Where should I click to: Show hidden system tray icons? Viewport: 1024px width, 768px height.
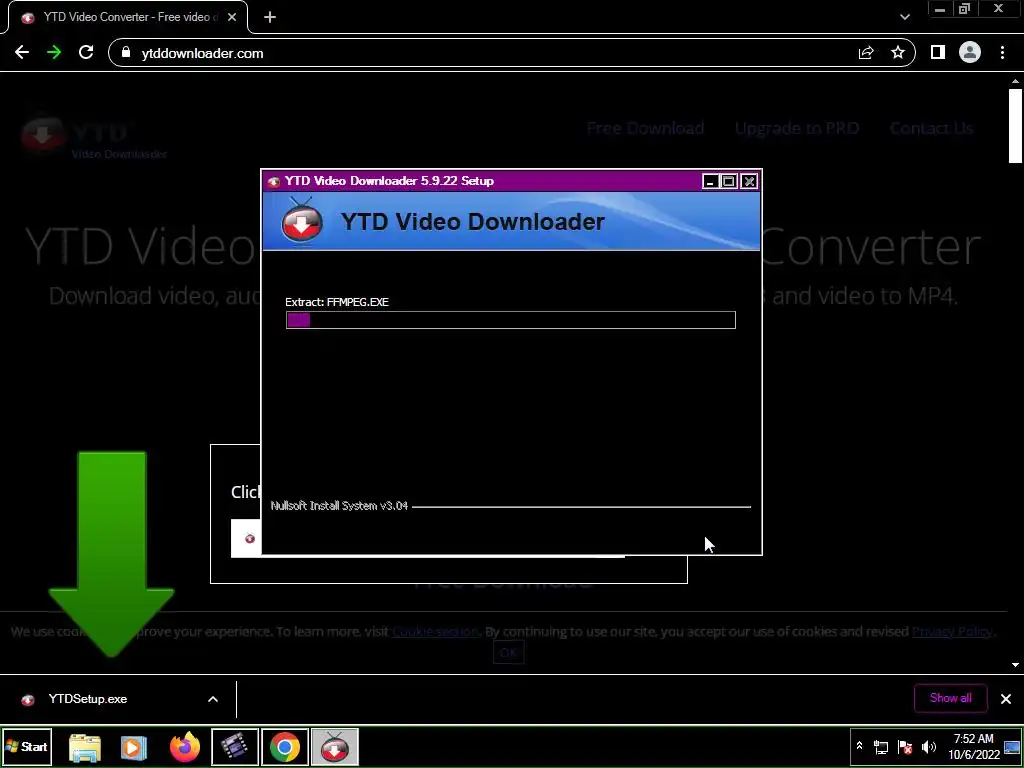tap(859, 746)
